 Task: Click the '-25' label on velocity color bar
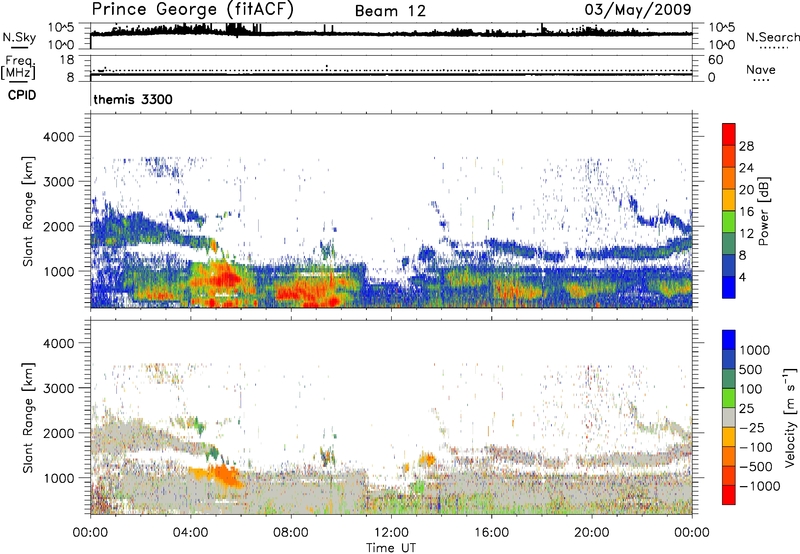(x=751, y=428)
